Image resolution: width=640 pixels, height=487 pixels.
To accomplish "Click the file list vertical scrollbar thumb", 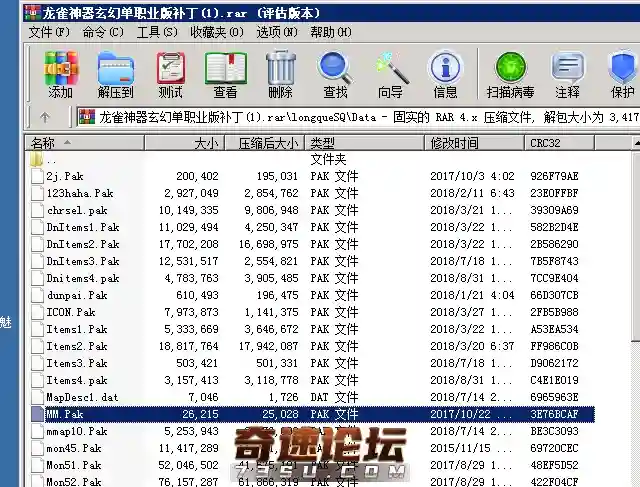I will [x=636, y=247].
